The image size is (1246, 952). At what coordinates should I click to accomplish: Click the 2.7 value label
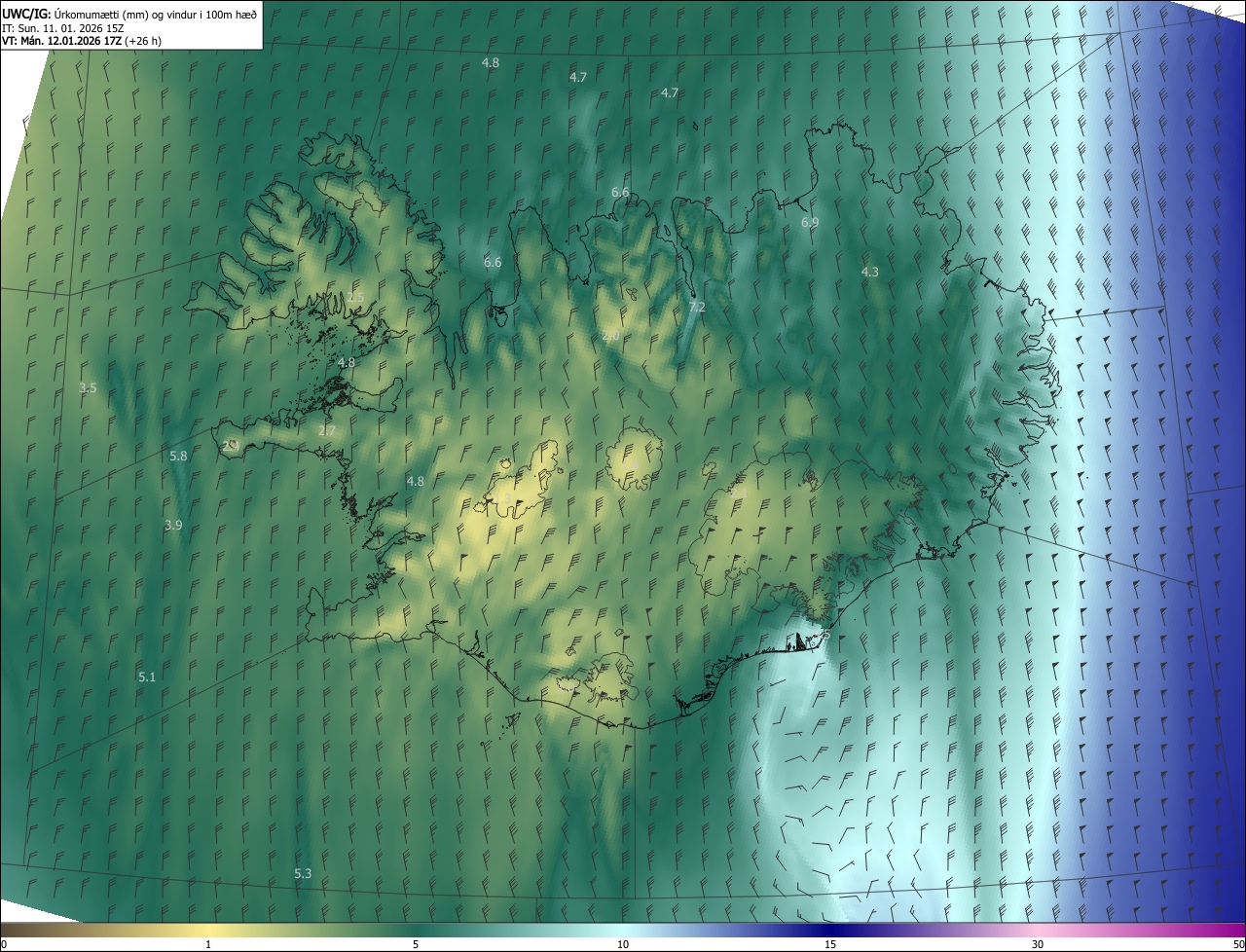[x=327, y=431]
